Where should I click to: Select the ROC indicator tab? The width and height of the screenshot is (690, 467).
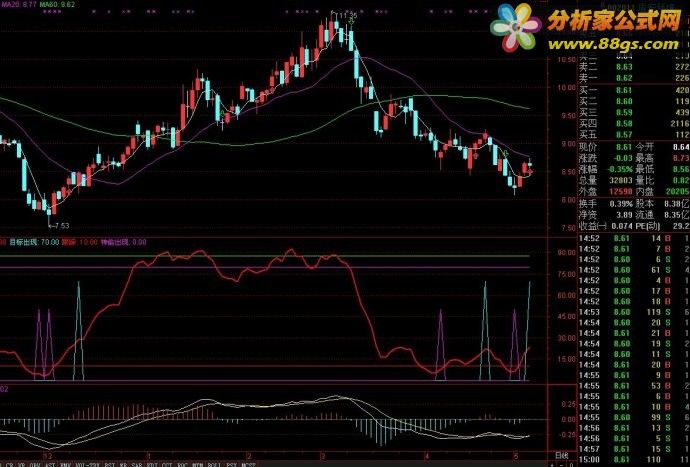(182, 464)
